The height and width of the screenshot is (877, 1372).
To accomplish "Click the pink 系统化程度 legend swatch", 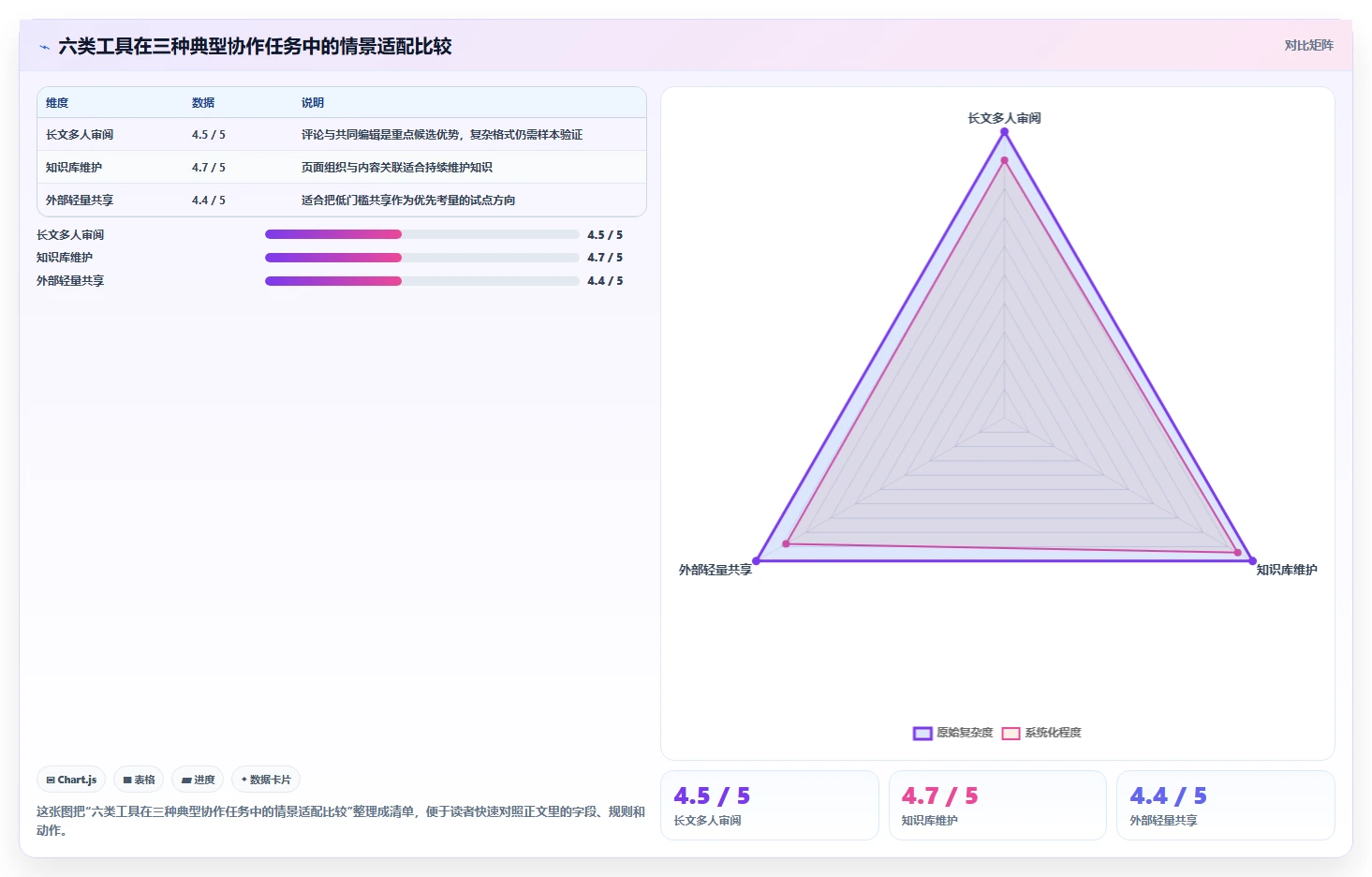I will point(1011,733).
